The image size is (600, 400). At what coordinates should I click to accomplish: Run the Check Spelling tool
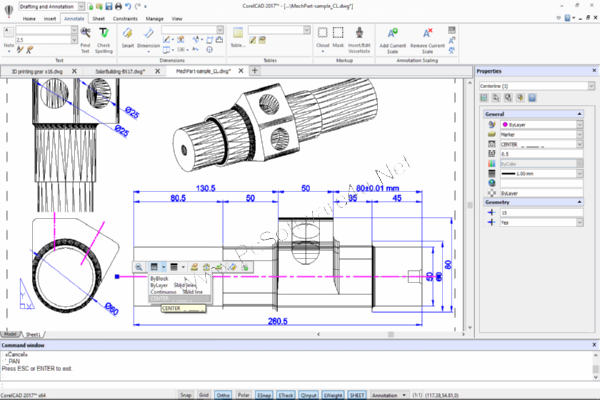[x=104, y=33]
